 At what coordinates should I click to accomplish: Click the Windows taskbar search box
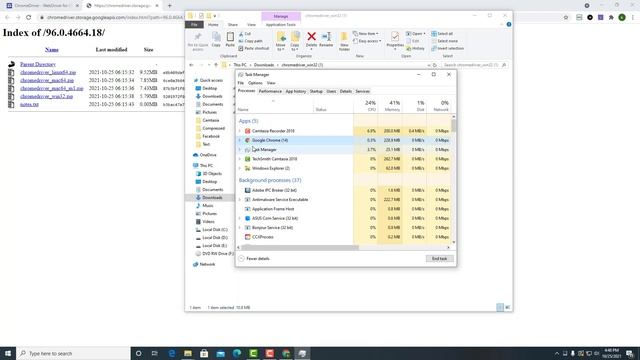73,353
